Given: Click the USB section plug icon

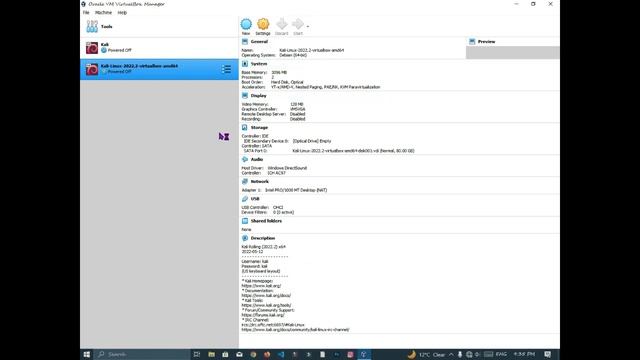Looking at the screenshot, I should pos(245,198).
